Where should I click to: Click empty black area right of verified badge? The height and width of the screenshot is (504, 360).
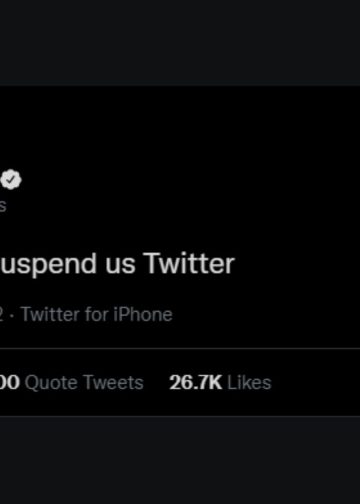tap(190, 180)
